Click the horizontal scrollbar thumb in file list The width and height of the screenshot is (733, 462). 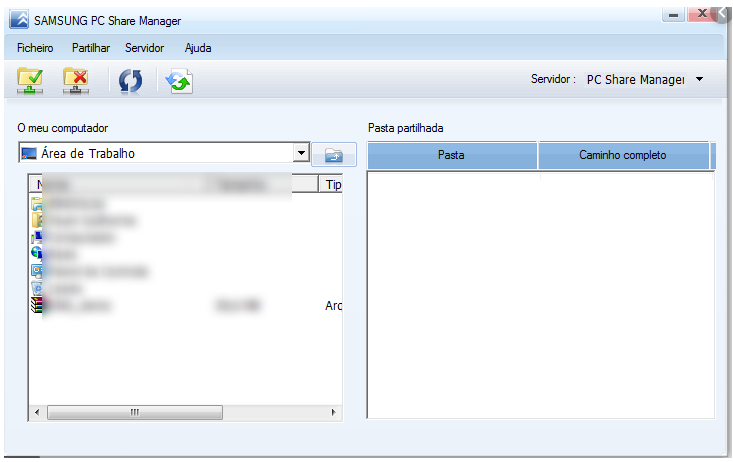point(135,412)
